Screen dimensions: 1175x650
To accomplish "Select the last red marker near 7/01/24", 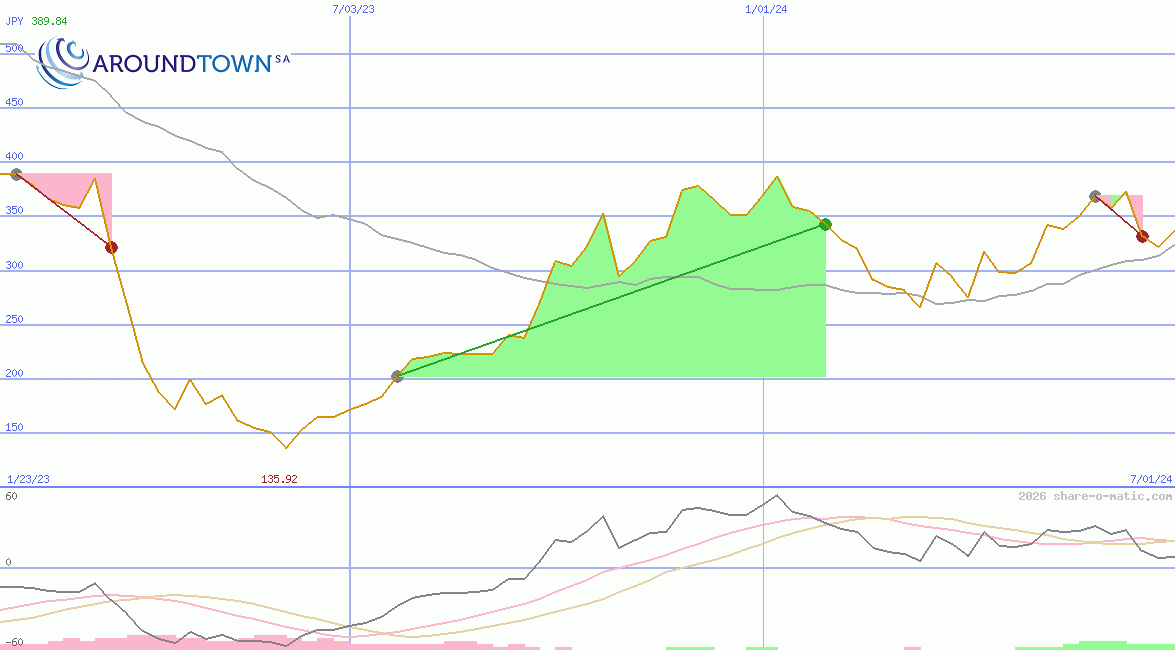I will pyautogui.click(x=1142, y=236).
